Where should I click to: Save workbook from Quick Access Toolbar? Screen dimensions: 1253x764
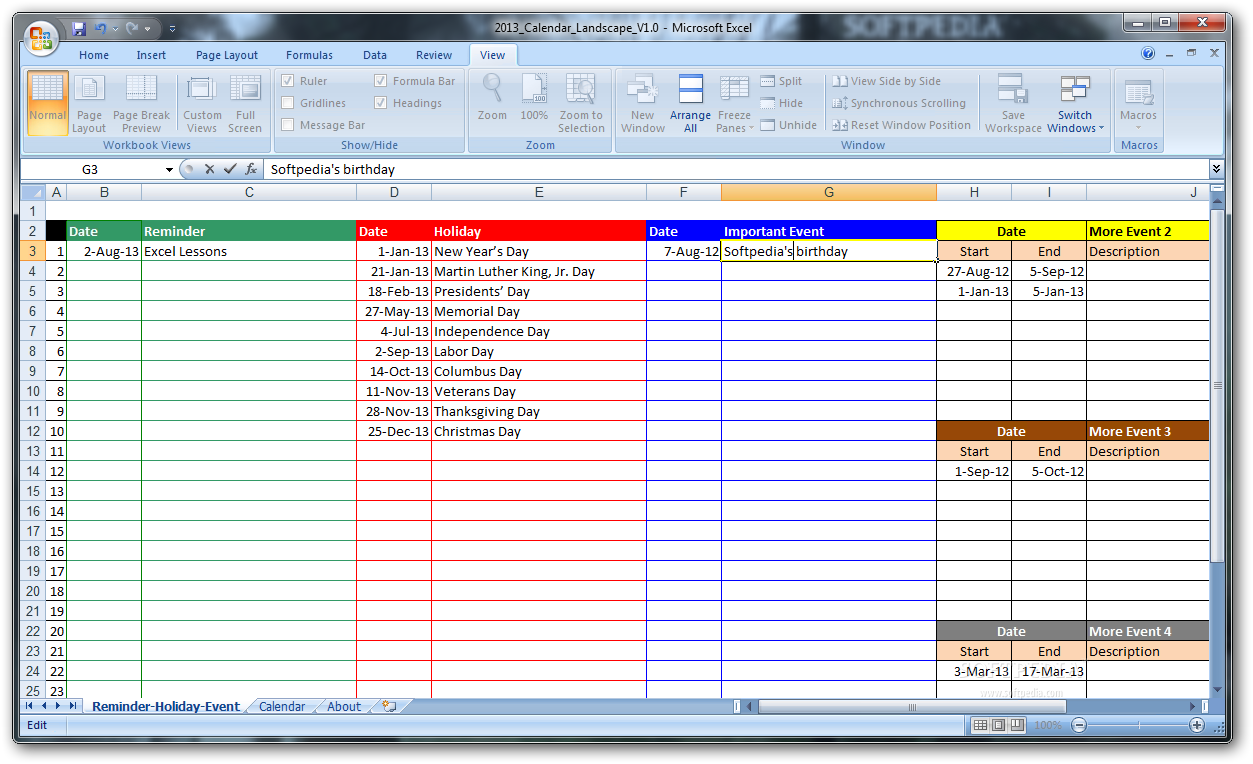[78, 28]
